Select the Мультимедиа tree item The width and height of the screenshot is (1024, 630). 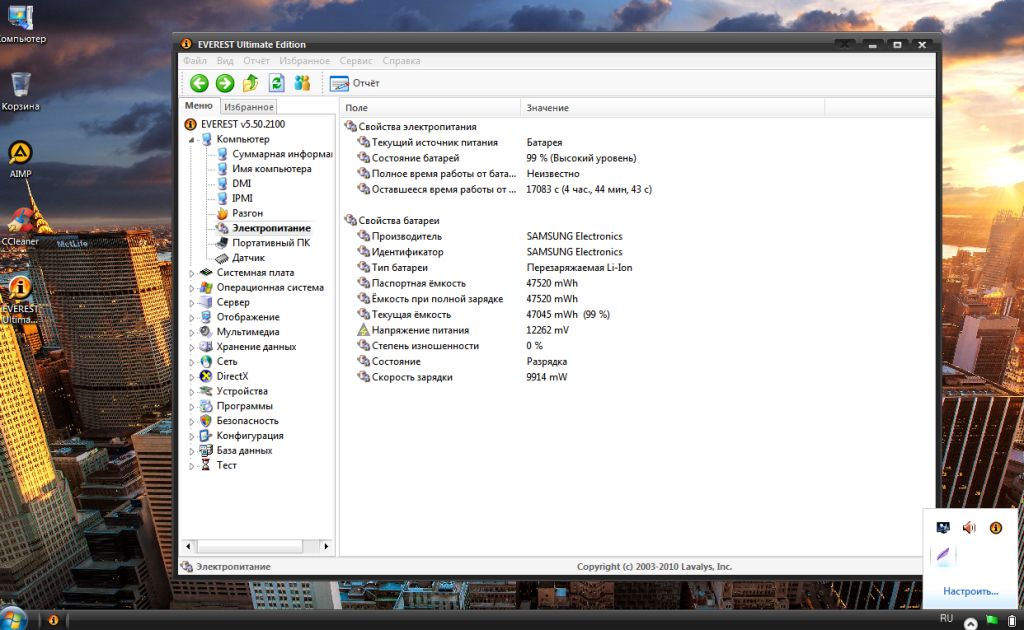(x=248, y=332)
